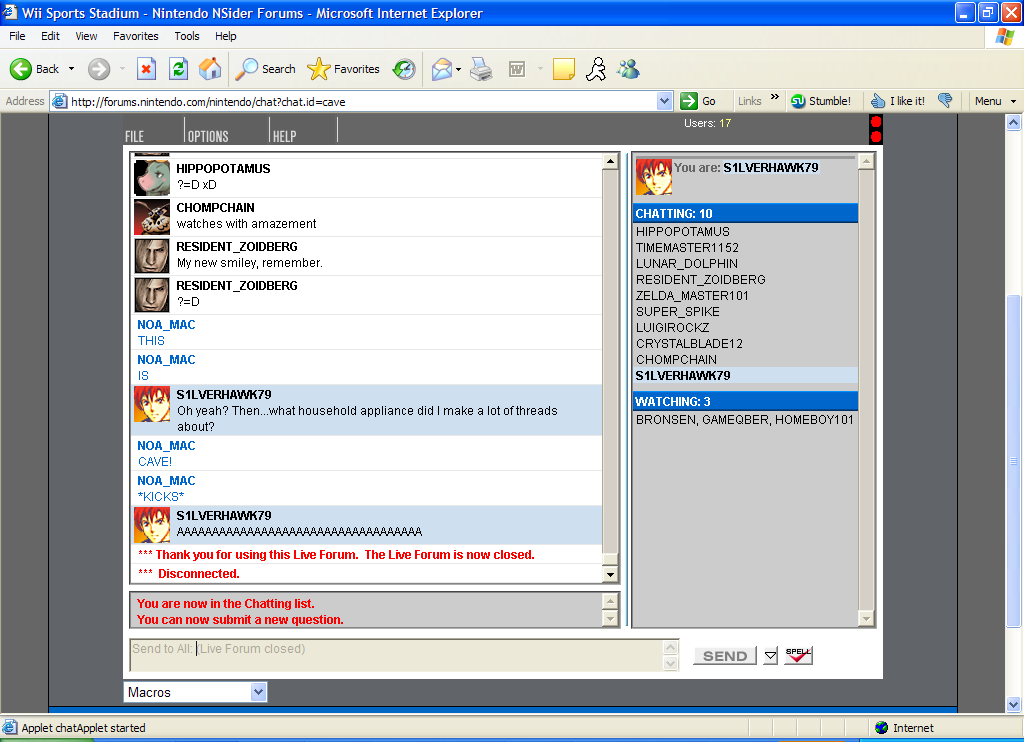Screen dimensions: 1024x743
Task: Open the Favorites menu in menu bar
Action: pyautogui.click(x=135, y=36)
